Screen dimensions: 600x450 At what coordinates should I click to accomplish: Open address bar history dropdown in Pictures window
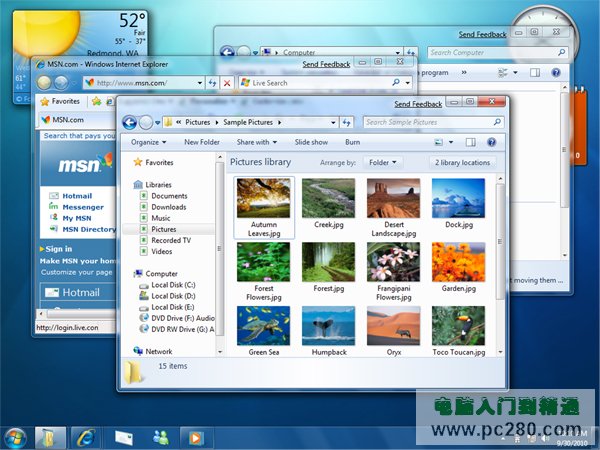coord(333,122)
